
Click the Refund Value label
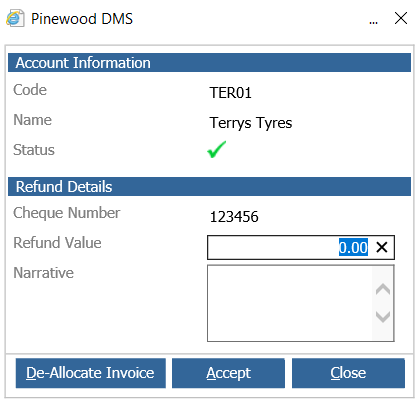57,243
